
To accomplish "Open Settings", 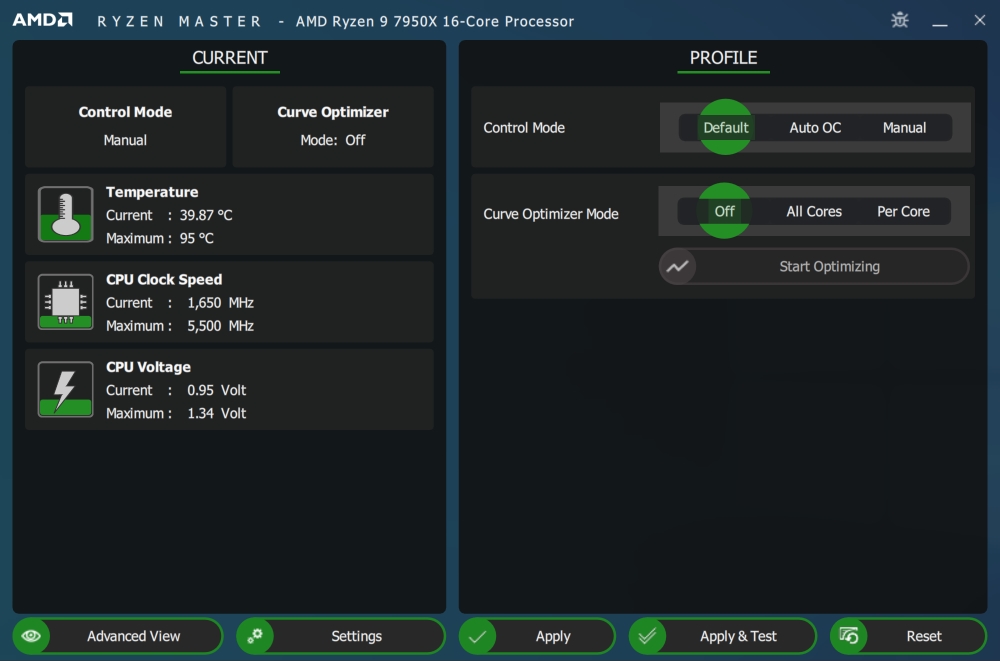I will [341, 636].
